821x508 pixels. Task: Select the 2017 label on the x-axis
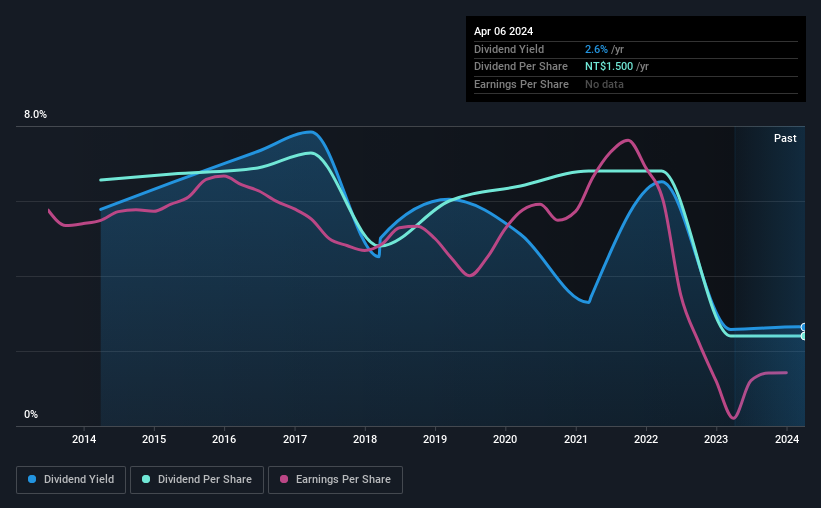point(295,439)
